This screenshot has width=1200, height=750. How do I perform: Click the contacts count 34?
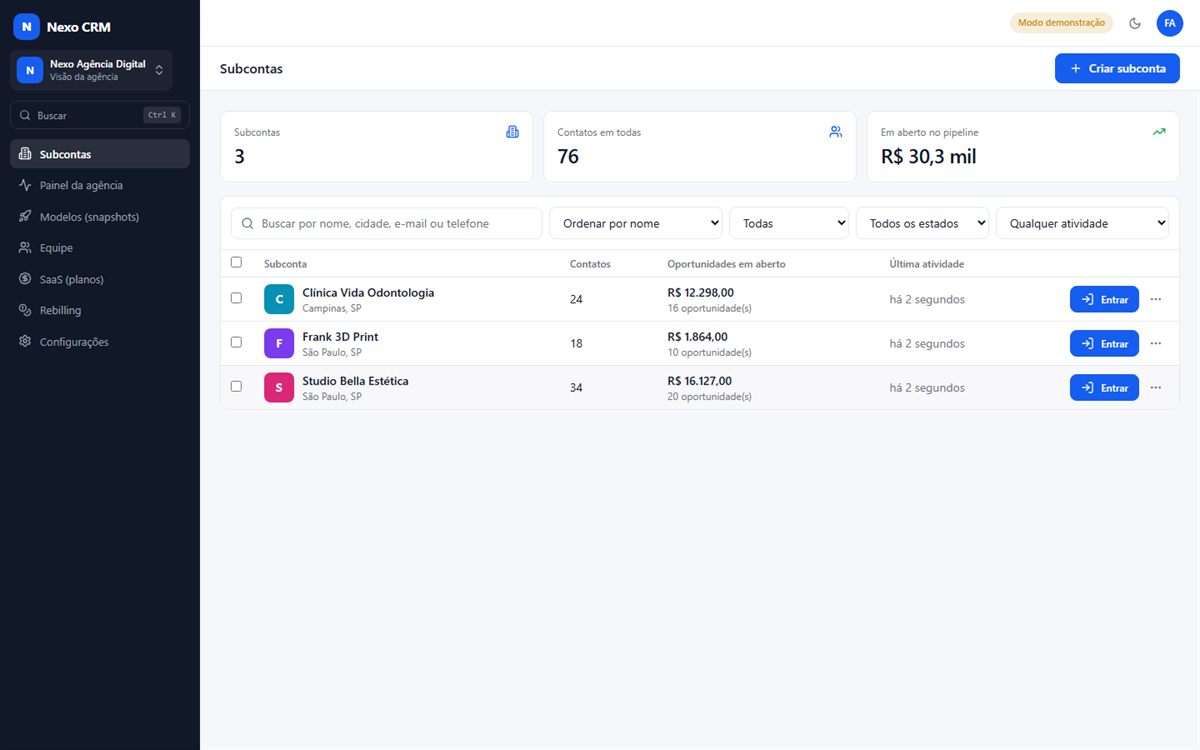[x=576, y=387]
